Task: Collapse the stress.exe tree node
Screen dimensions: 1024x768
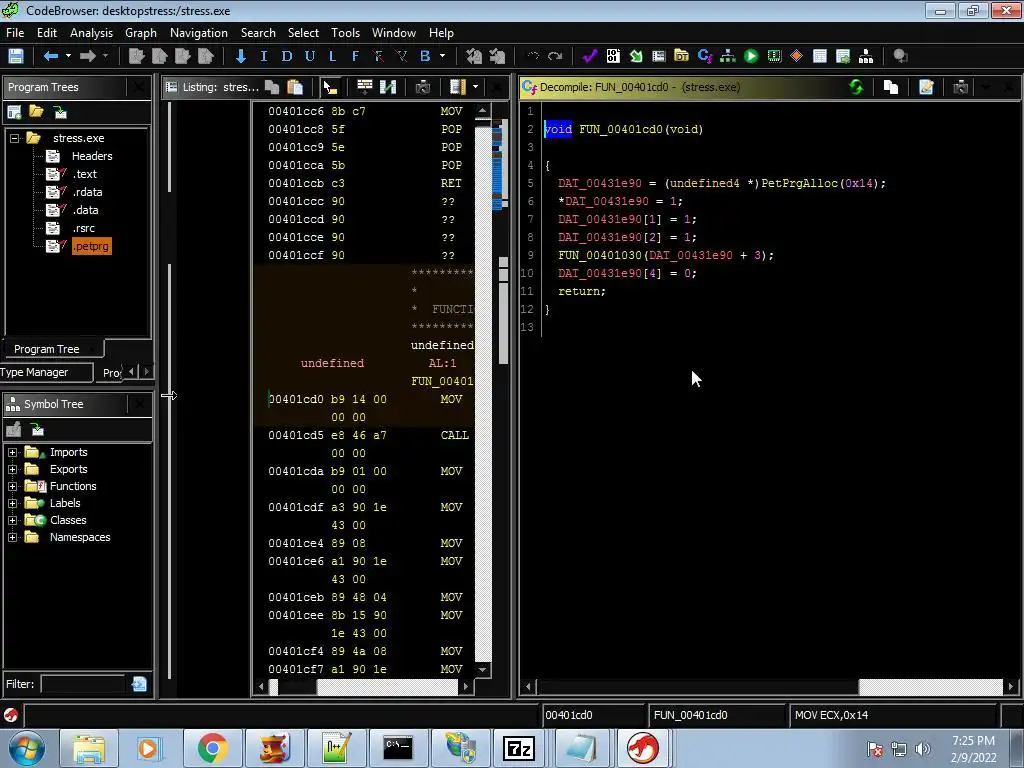Action: [14, 138]
